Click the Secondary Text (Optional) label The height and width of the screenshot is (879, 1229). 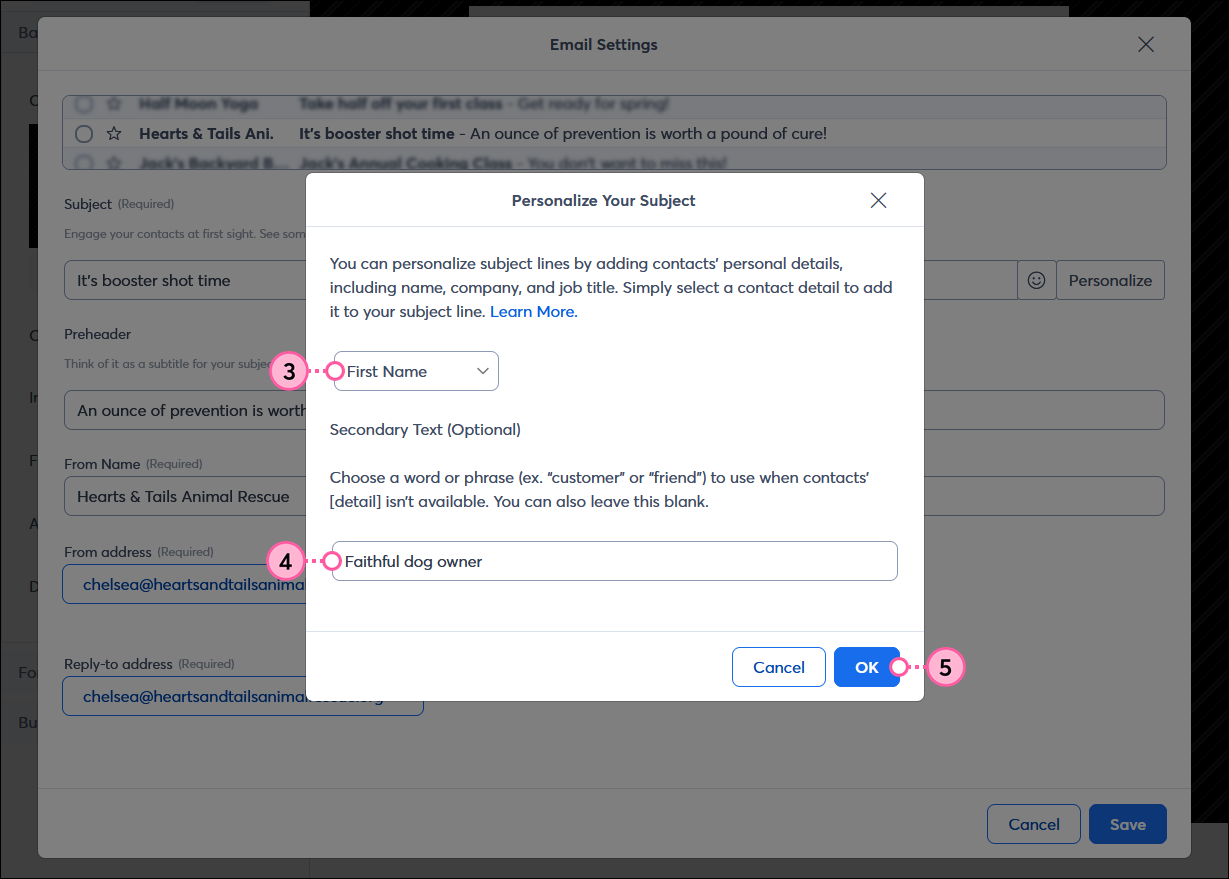(425, 429)
